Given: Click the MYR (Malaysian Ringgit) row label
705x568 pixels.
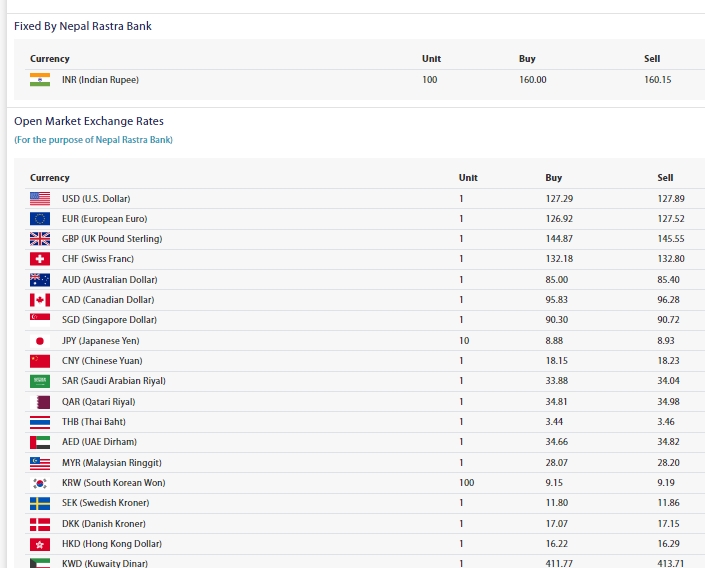Looking at the screenshot, I should click(x=111, y=463).
